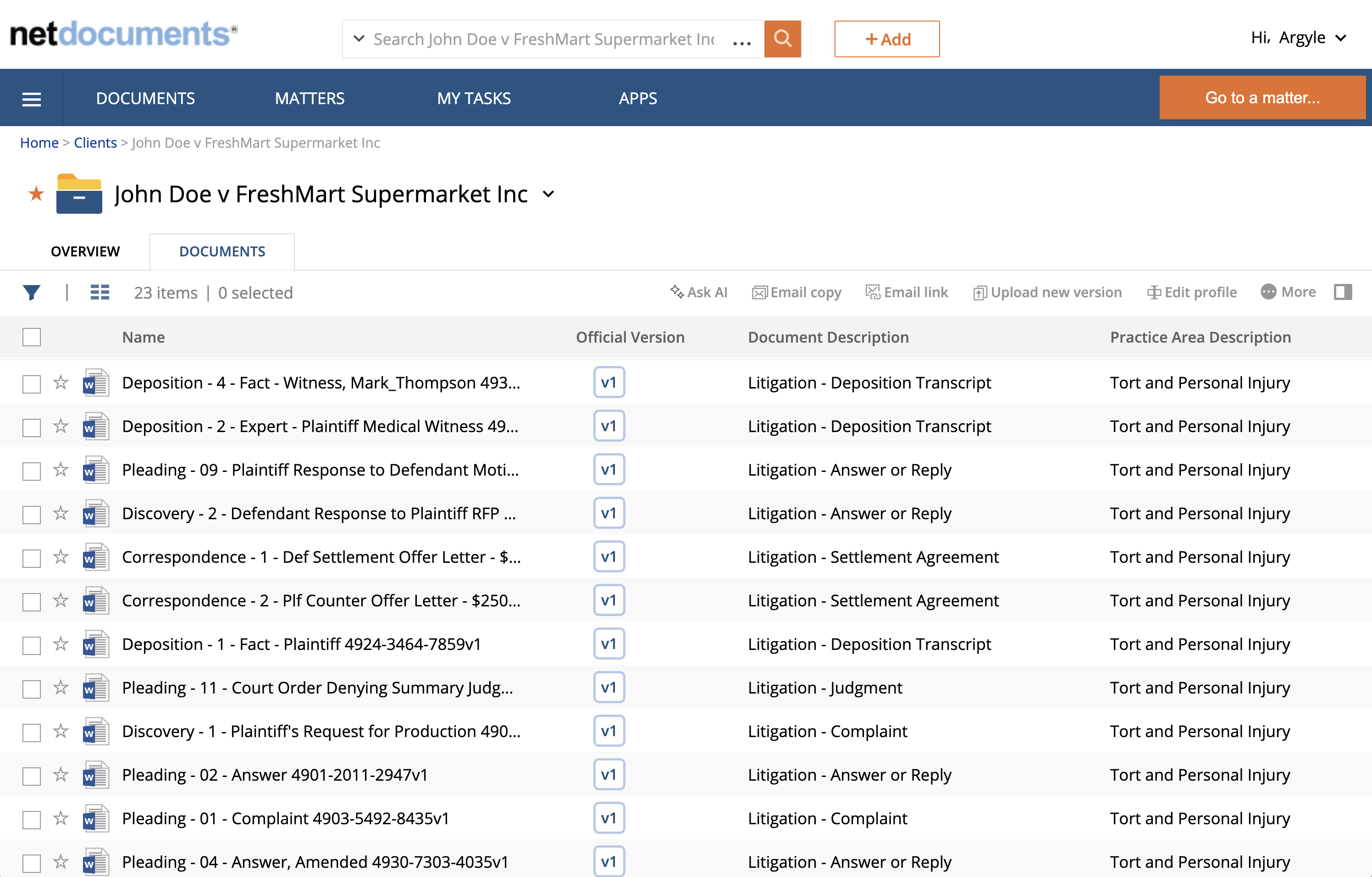Image resolution: width=1372 pixels, height=877 pixels.
Task: Open the filter panel
Action: click(31, 292)
